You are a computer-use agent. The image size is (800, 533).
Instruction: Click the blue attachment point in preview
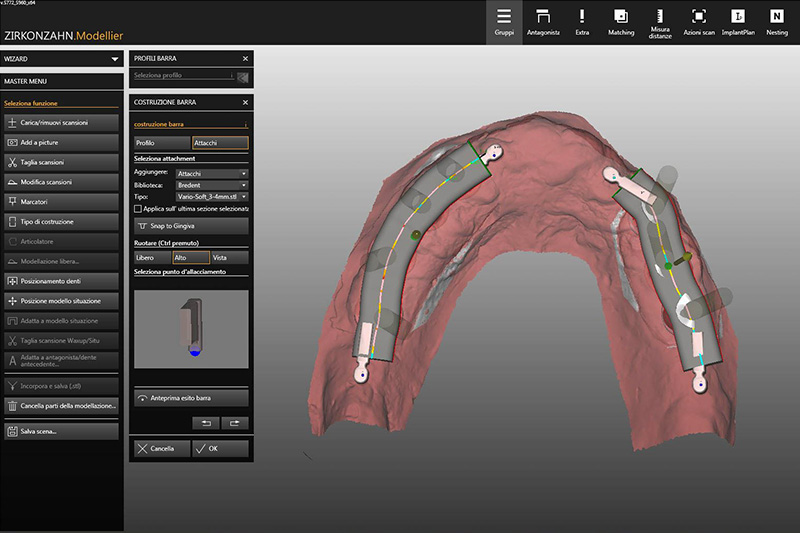(x=194, y=353)
